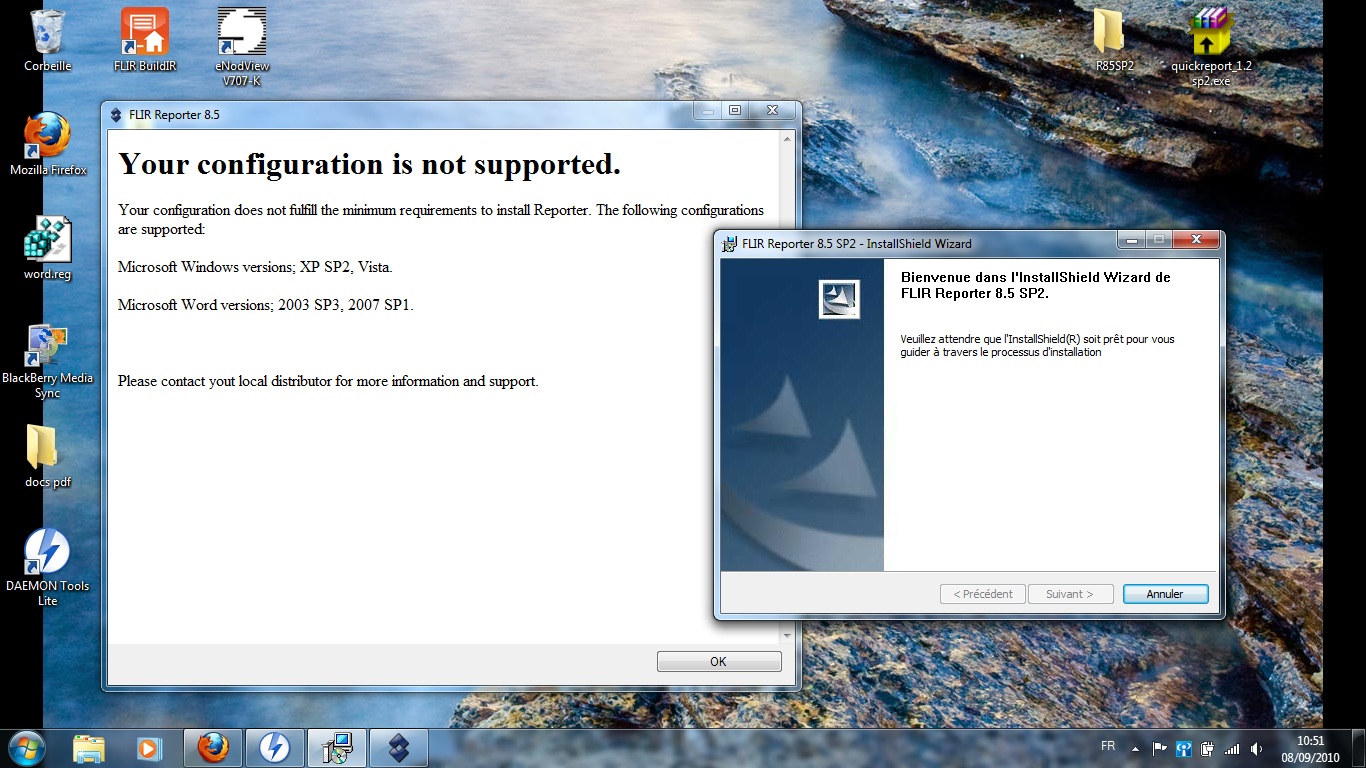
Task: Open the volume slider from the tray
Action: tap(1255, 748)
